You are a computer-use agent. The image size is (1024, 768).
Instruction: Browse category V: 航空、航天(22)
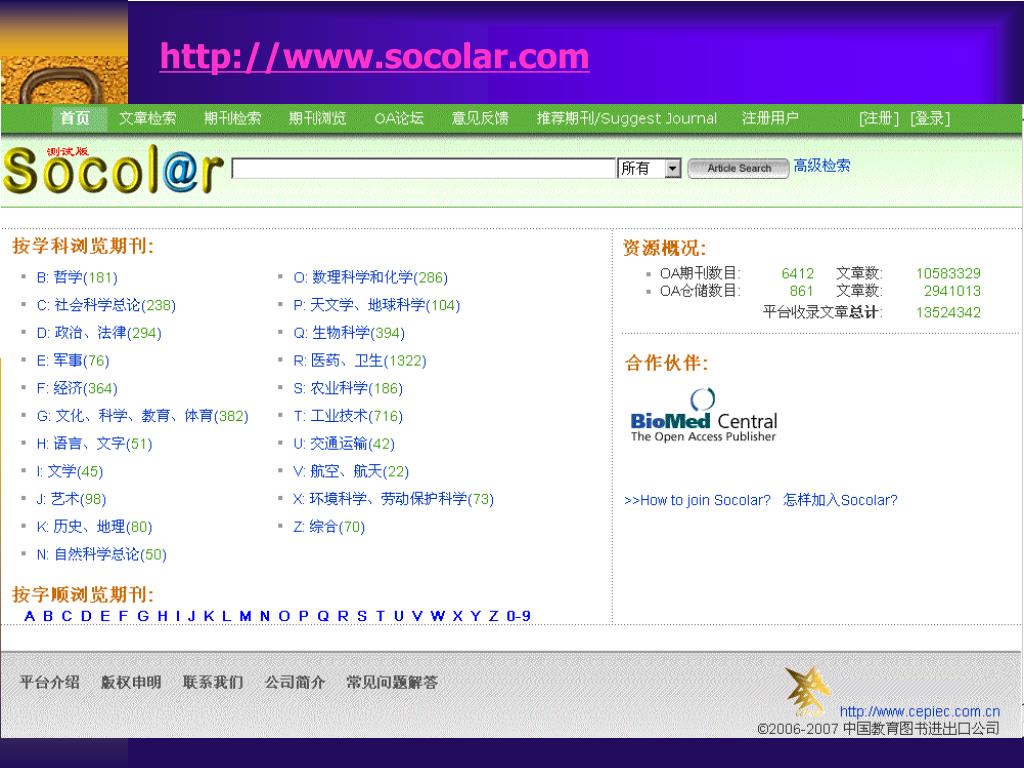point(351,472)
